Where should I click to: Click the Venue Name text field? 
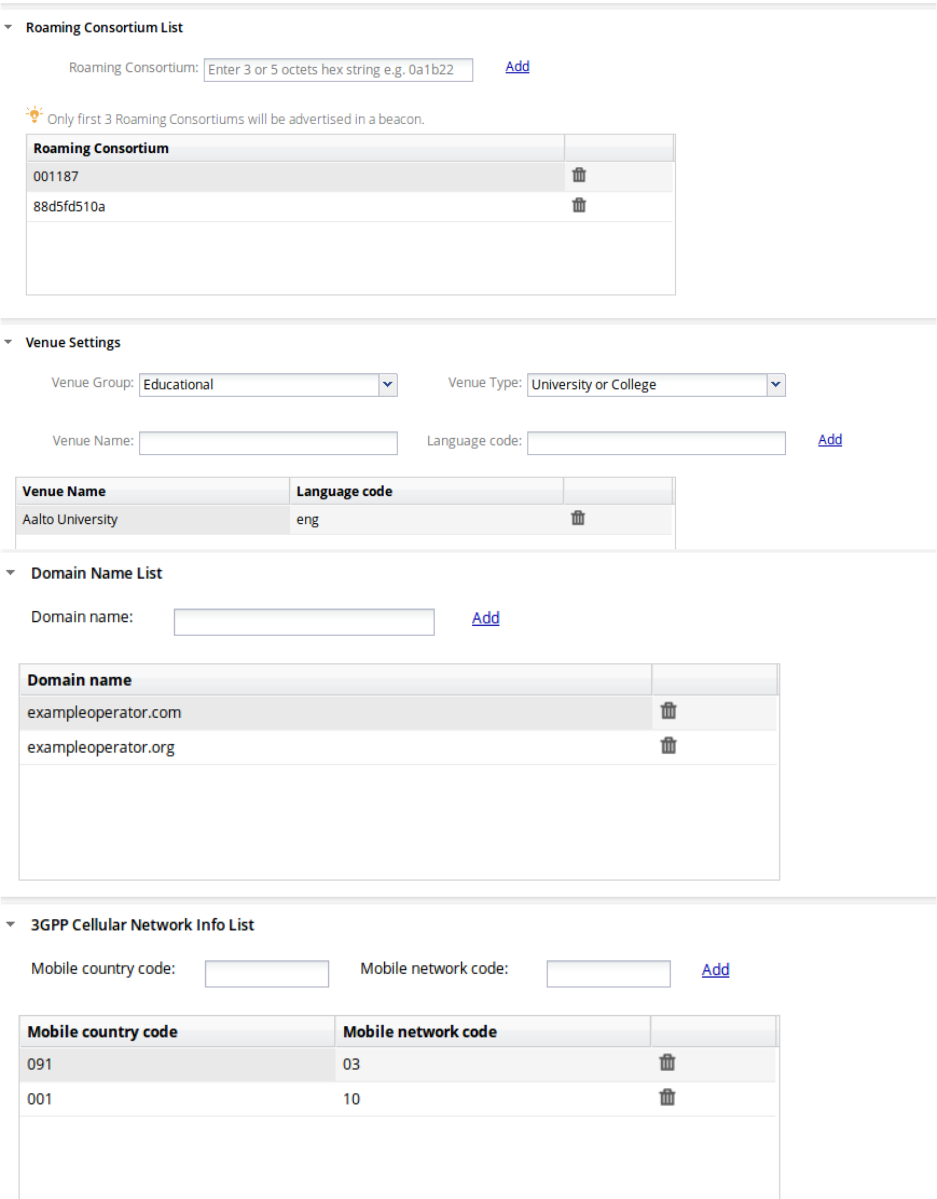tap(268, 443)
